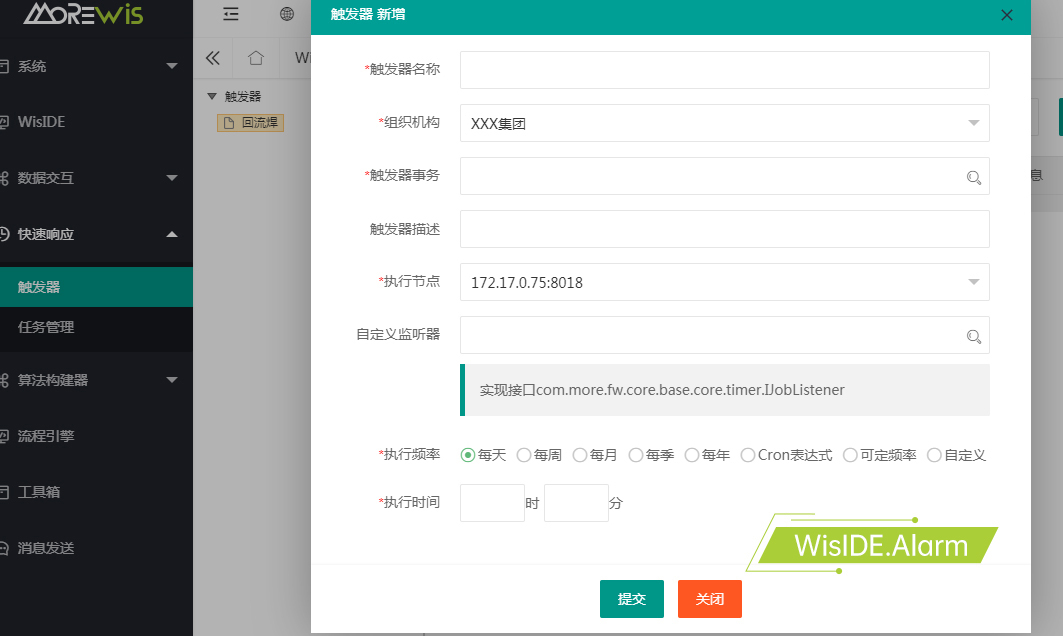Screen dimensions: 1063x636
Task: Click the 触发器名称 input field
Action: click(724, 70)
